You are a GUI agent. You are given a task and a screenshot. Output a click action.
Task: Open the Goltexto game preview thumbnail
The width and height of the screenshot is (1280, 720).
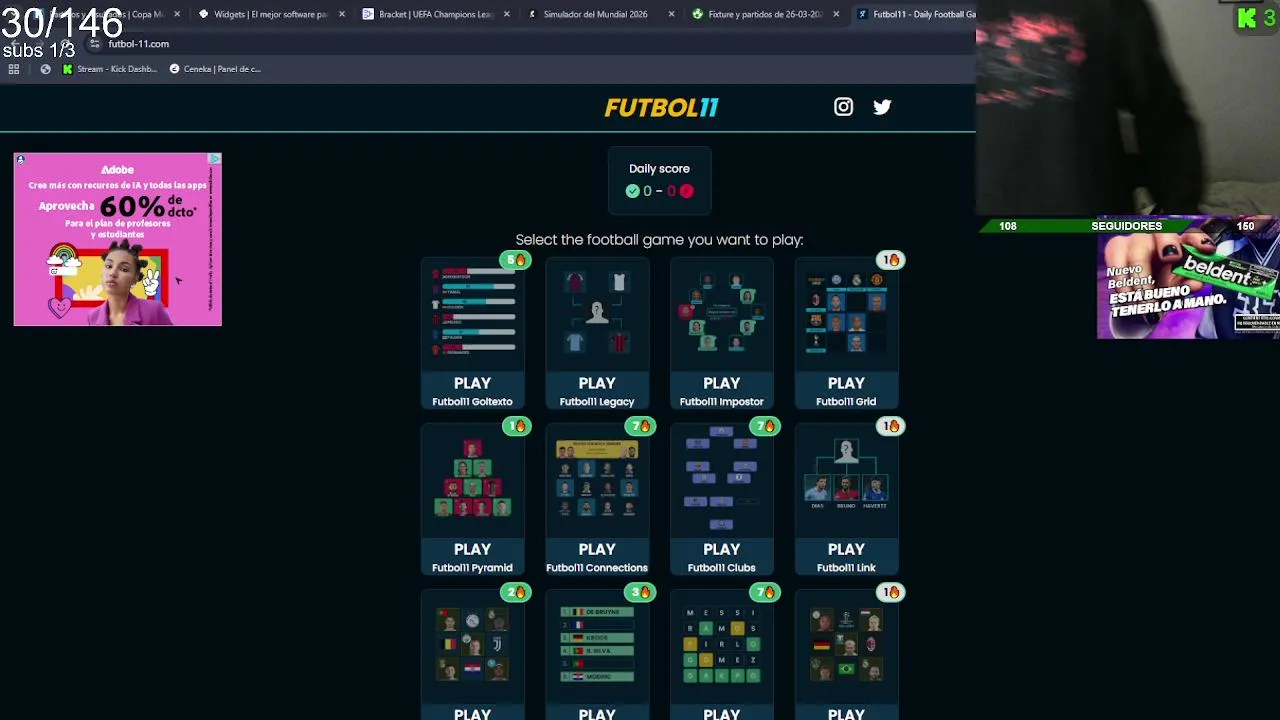(x=472, y=312)
